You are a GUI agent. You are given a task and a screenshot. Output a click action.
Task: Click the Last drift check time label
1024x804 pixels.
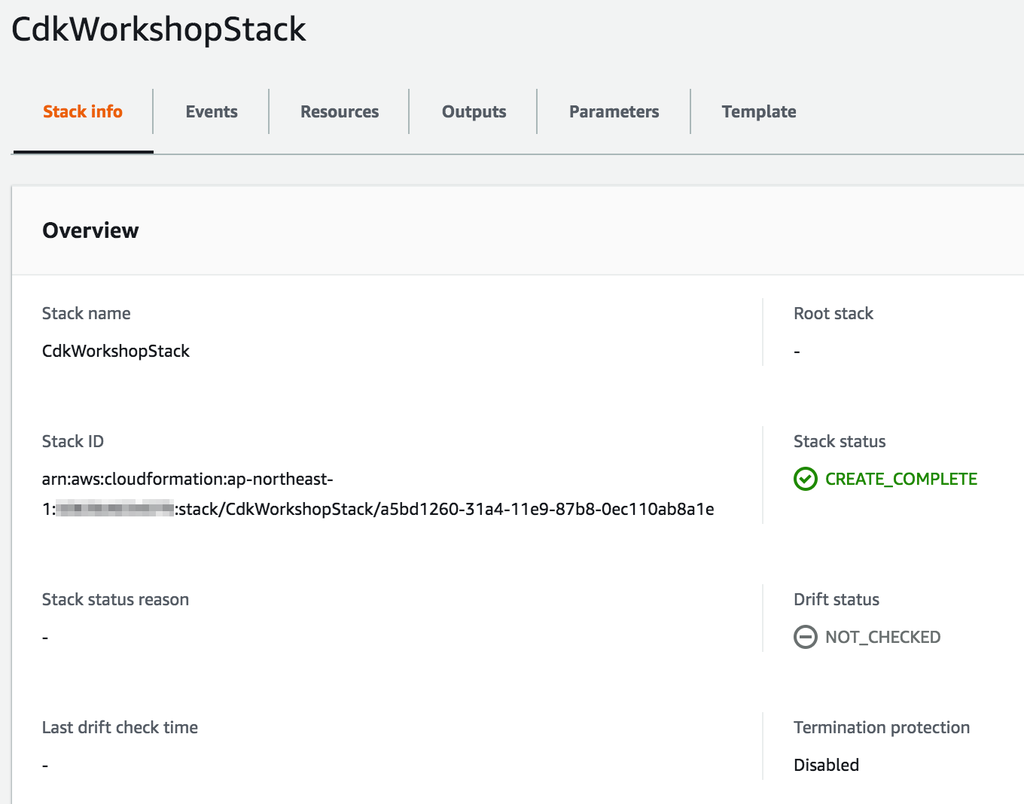(x=120, y=728)
